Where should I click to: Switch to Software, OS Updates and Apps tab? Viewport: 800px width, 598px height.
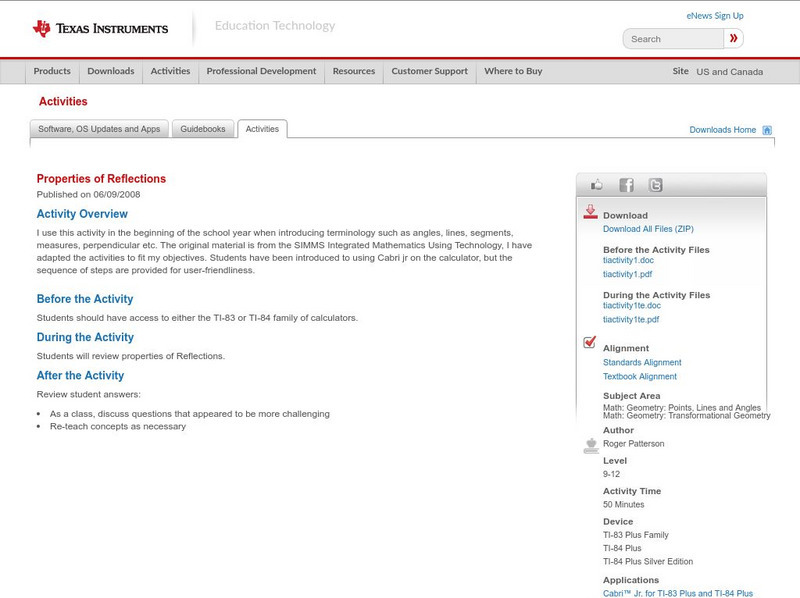(x=99, y=129)
